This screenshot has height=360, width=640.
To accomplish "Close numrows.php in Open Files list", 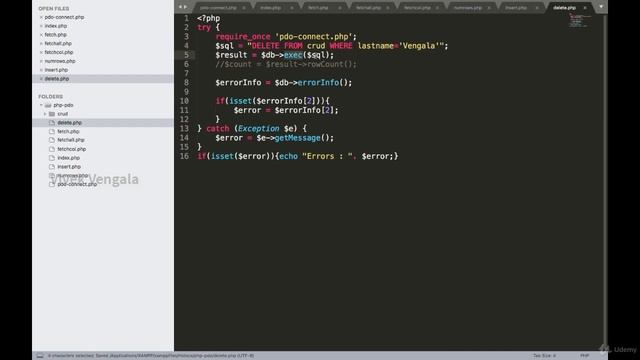I will 41,61.
